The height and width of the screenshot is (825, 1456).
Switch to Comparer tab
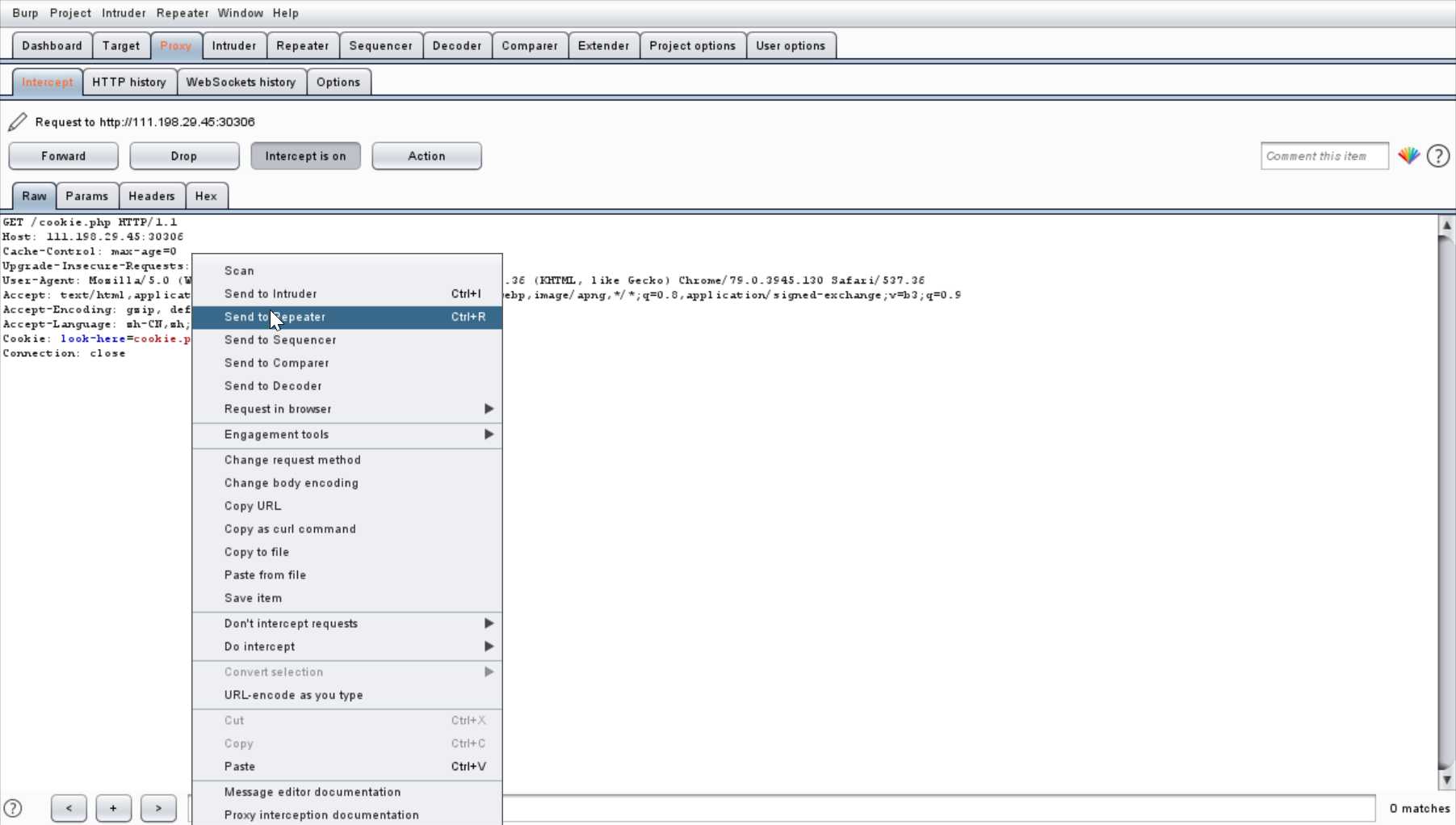pos(530,46)
